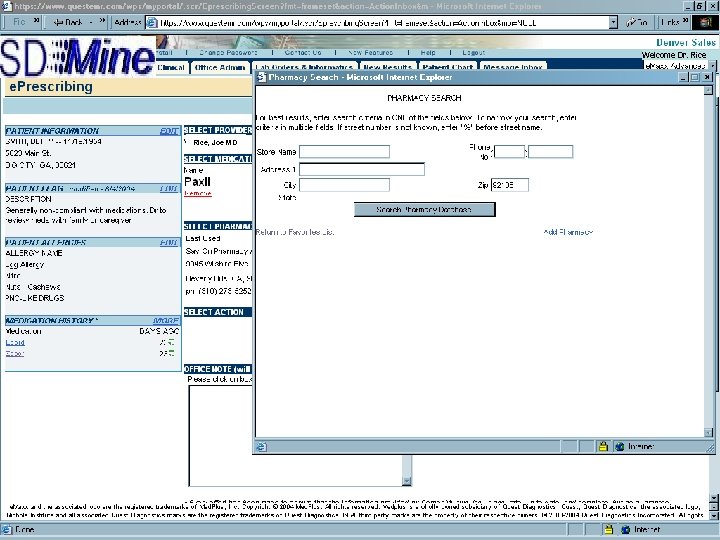Click the Internet zone globe in main window status bar
Viewport: 720px width, 540px height.
point(625,529)
